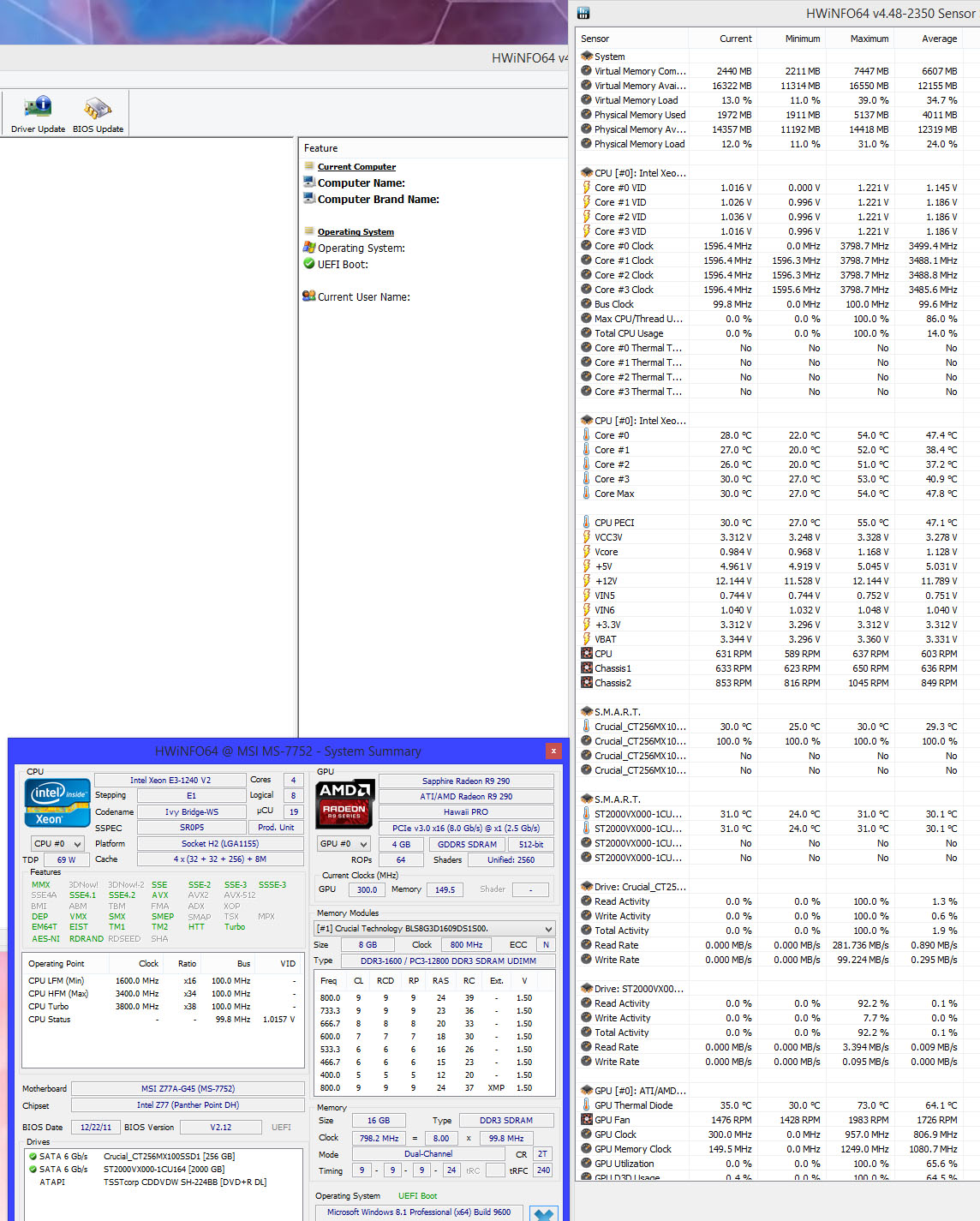This screenshot has width=980, height=1221.
Task: Click the DDR3-1600 / PC3-12800 memory type field
Action: (x=448, y=961)
